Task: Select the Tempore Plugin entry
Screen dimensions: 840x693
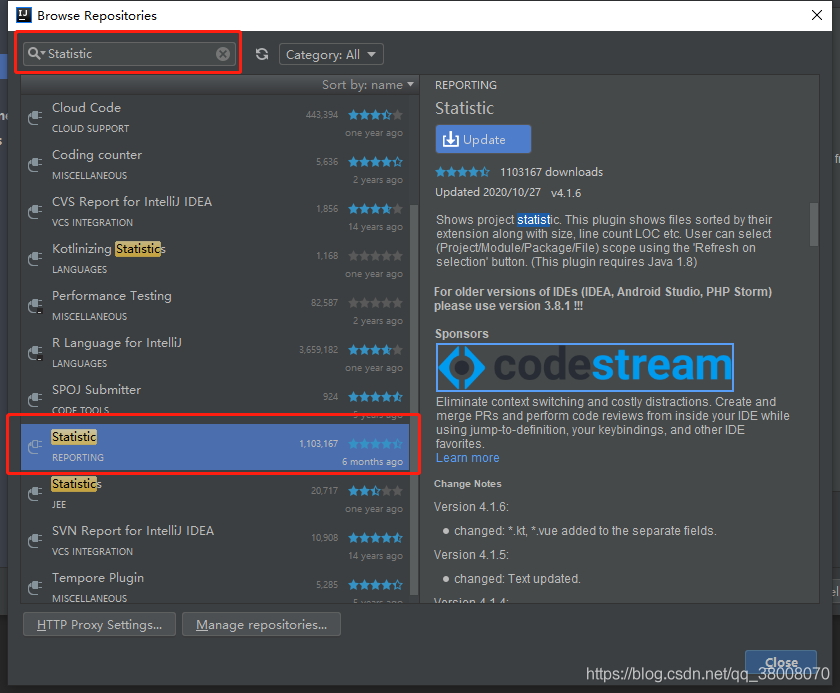Action: coord(215,585)
